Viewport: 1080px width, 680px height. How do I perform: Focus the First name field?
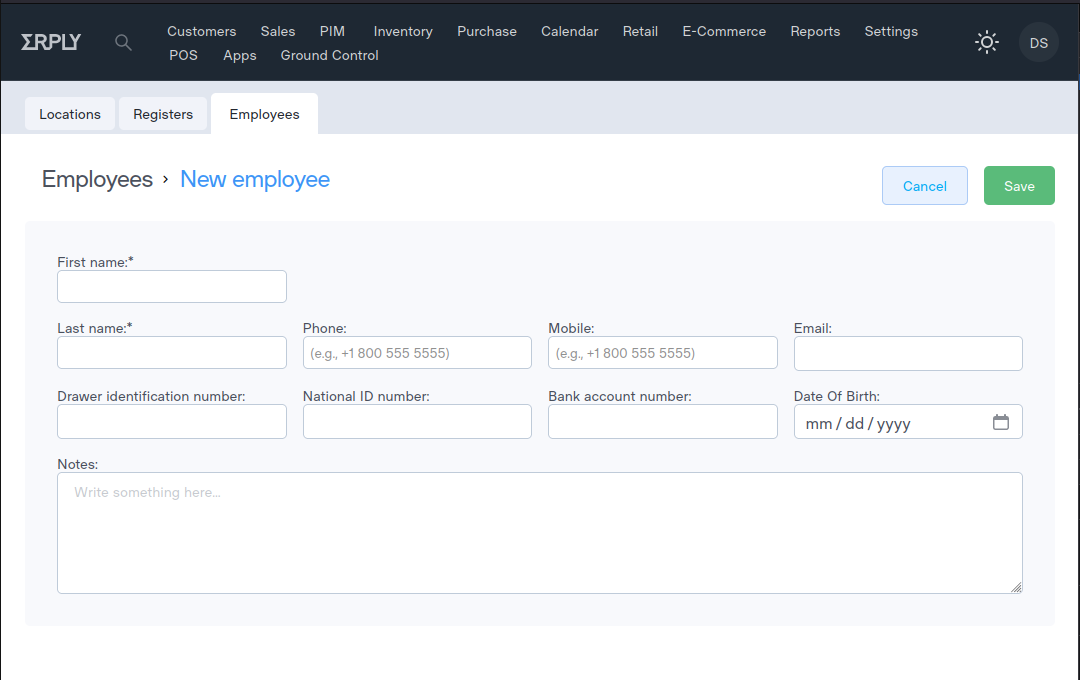tap(172, 287)
